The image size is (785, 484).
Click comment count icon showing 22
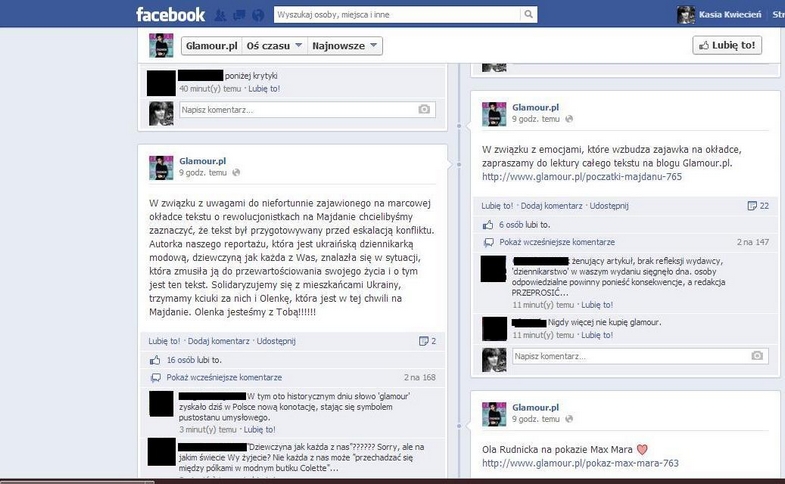point(752,206)
